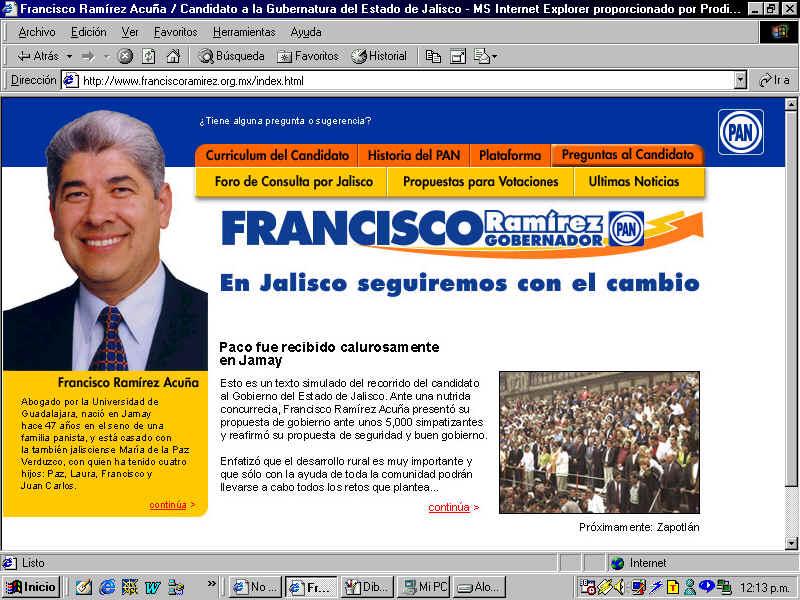Launch the first quick launch icon beside Inicio

click(83, 587)
